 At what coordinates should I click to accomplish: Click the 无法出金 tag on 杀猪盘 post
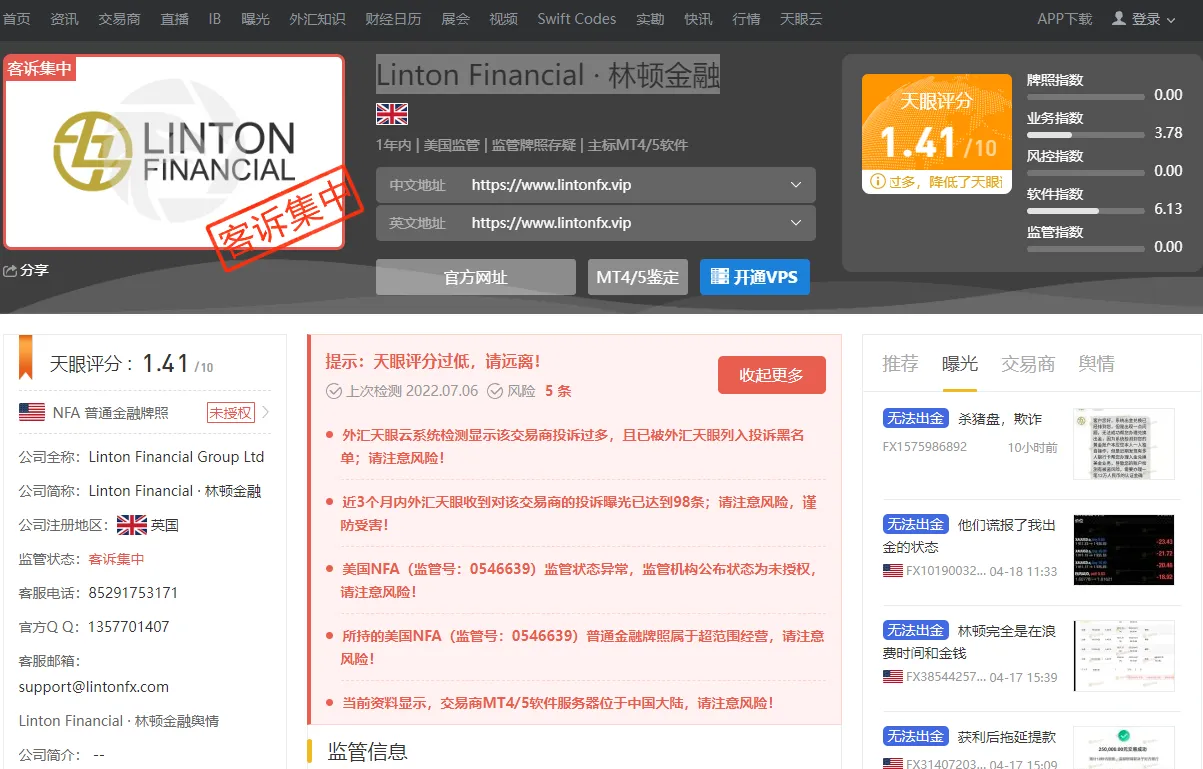pos(915,418)
